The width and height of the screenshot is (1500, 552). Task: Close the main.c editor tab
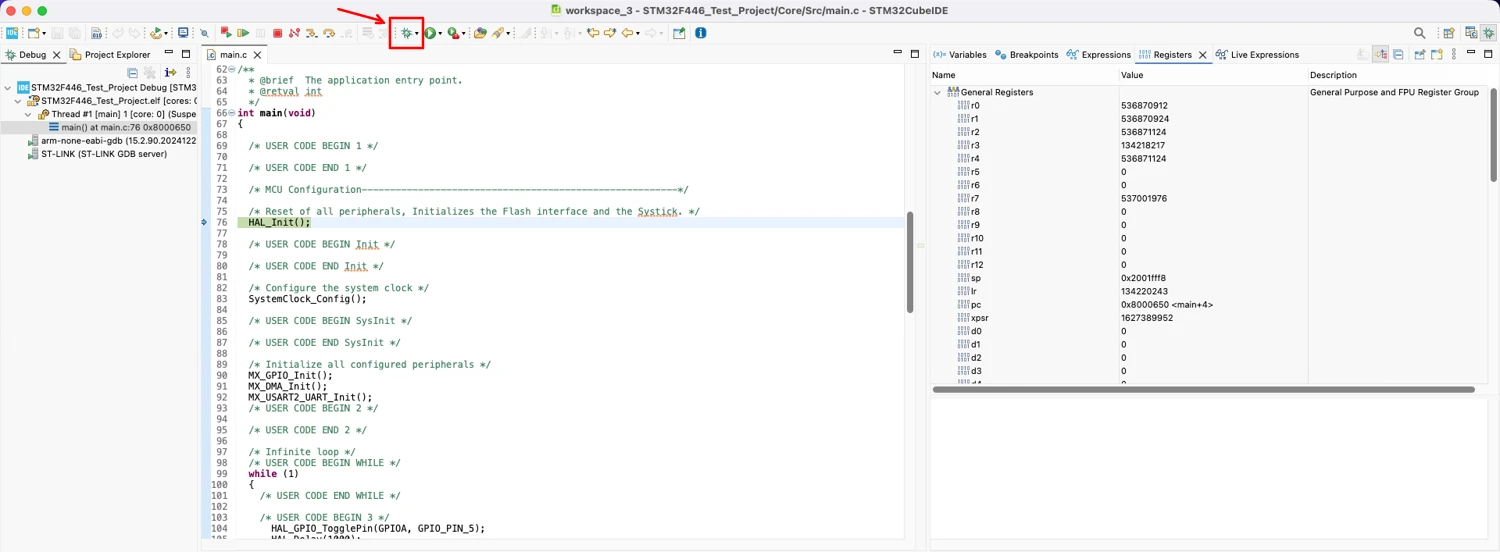[257, 55]
